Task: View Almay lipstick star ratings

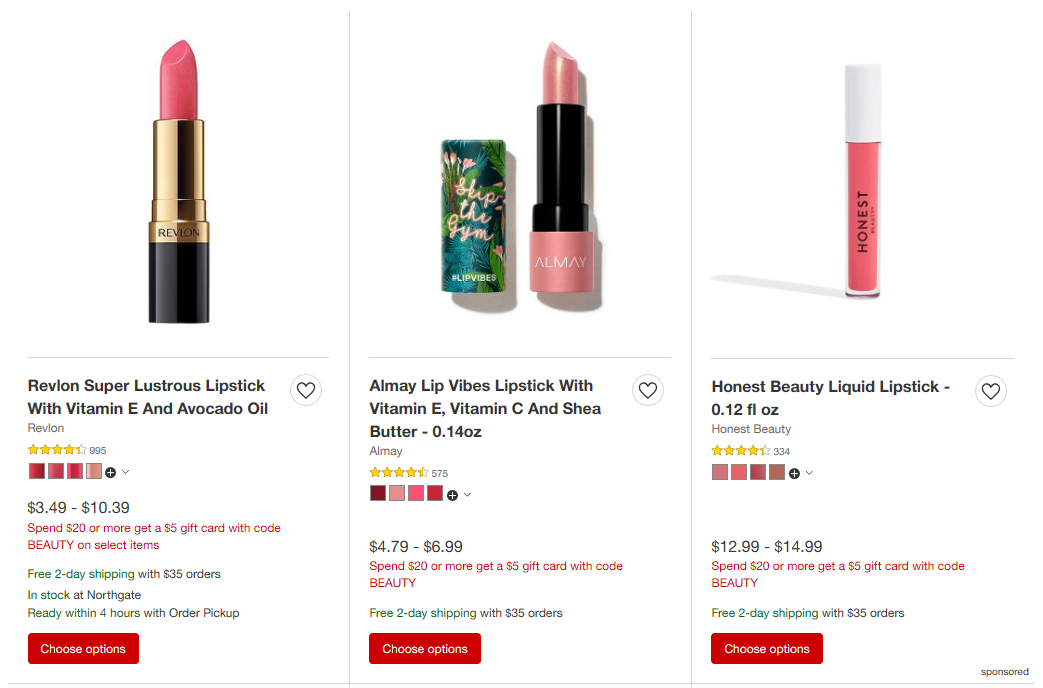Action: point(399,472)
